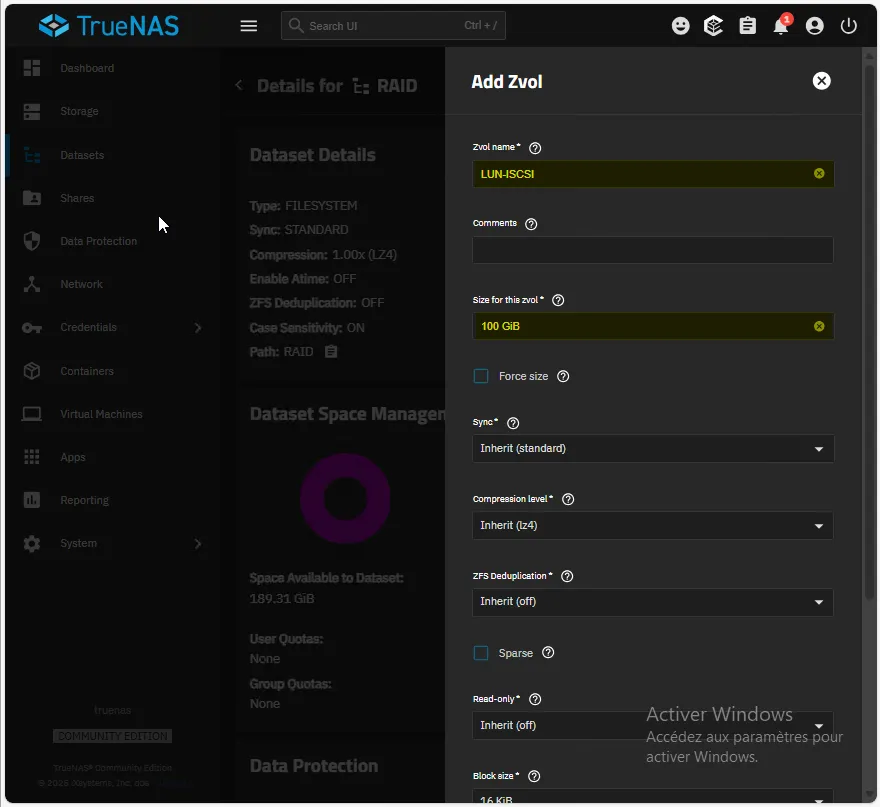Click the TrueCommand status icon

click(x=714, y=26)
